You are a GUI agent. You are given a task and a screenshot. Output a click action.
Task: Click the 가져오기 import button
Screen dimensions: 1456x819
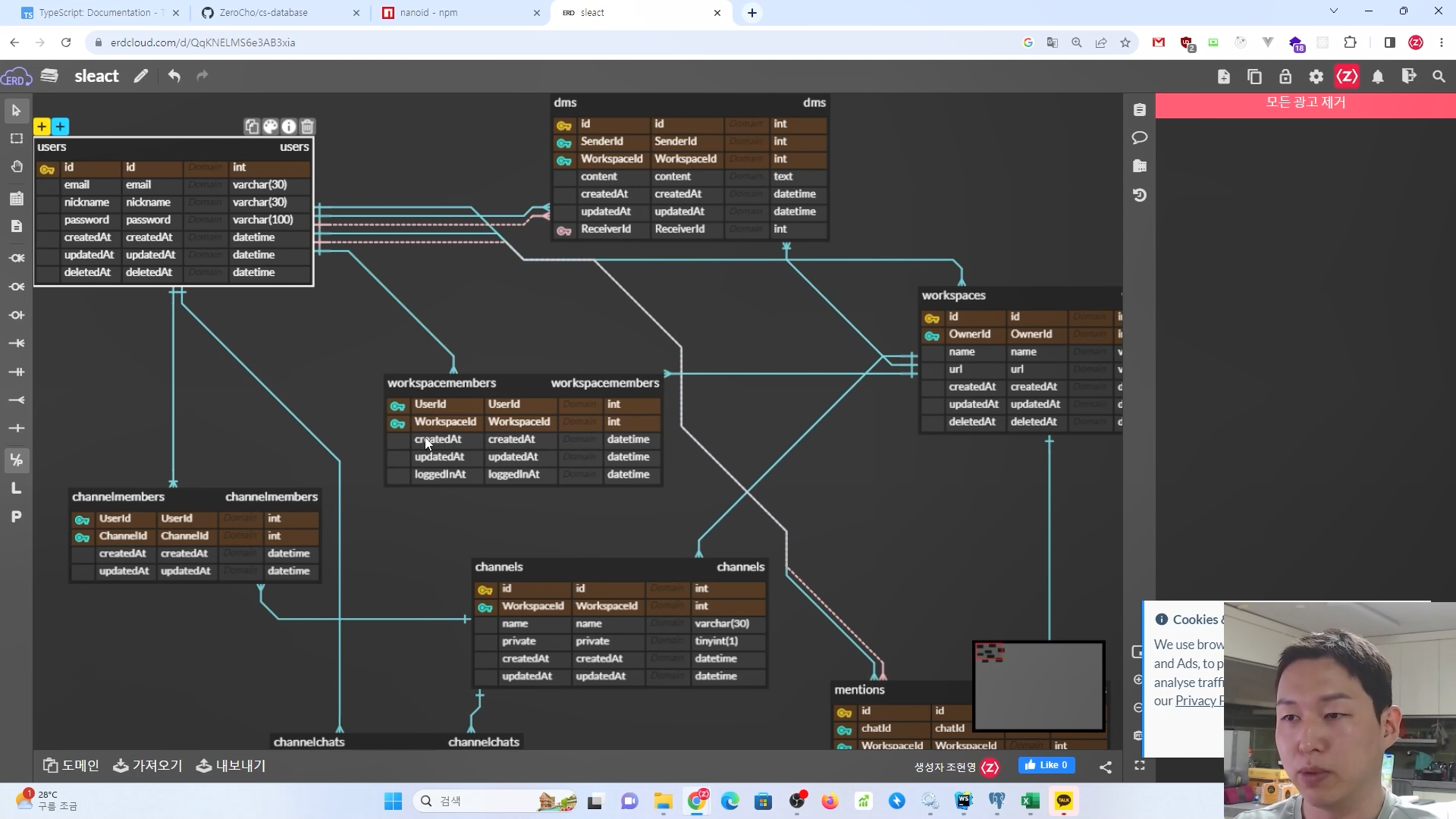tap(148, 766)
